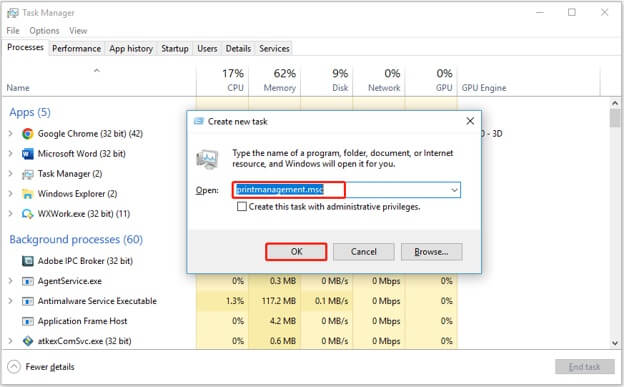
Task: Click the Windows Explorer folder icon
Action: (27, 194)
